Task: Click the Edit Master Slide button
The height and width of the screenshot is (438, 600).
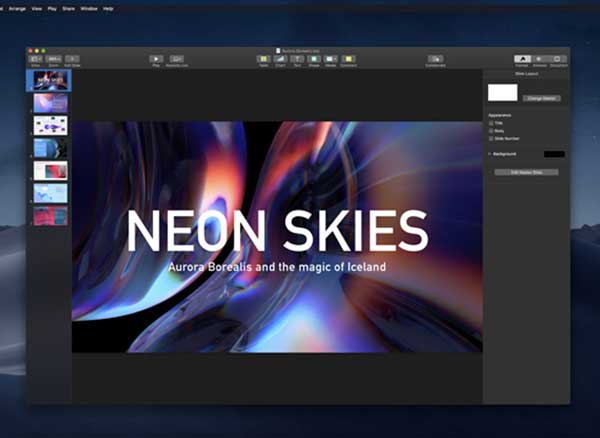Action: coord(527,173)
